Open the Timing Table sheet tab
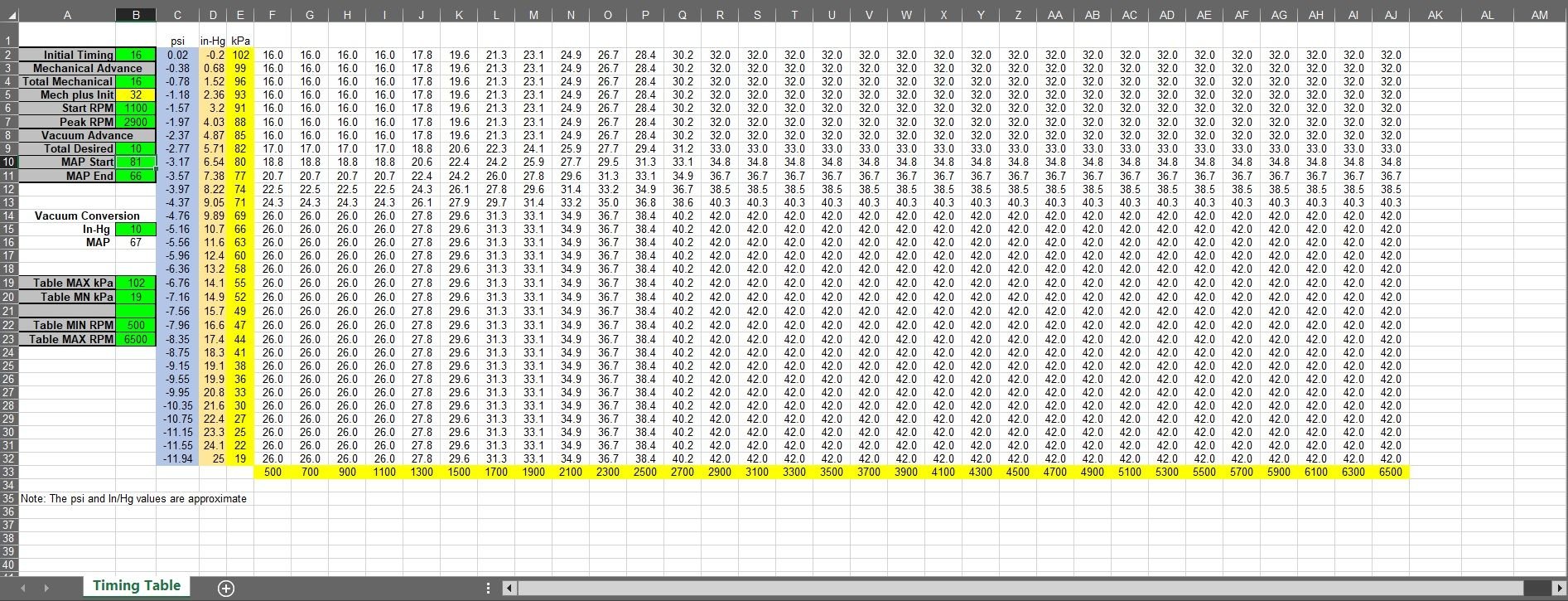Image resolution: width=1568 pixels, height=601 pixels. pos(136,586)
